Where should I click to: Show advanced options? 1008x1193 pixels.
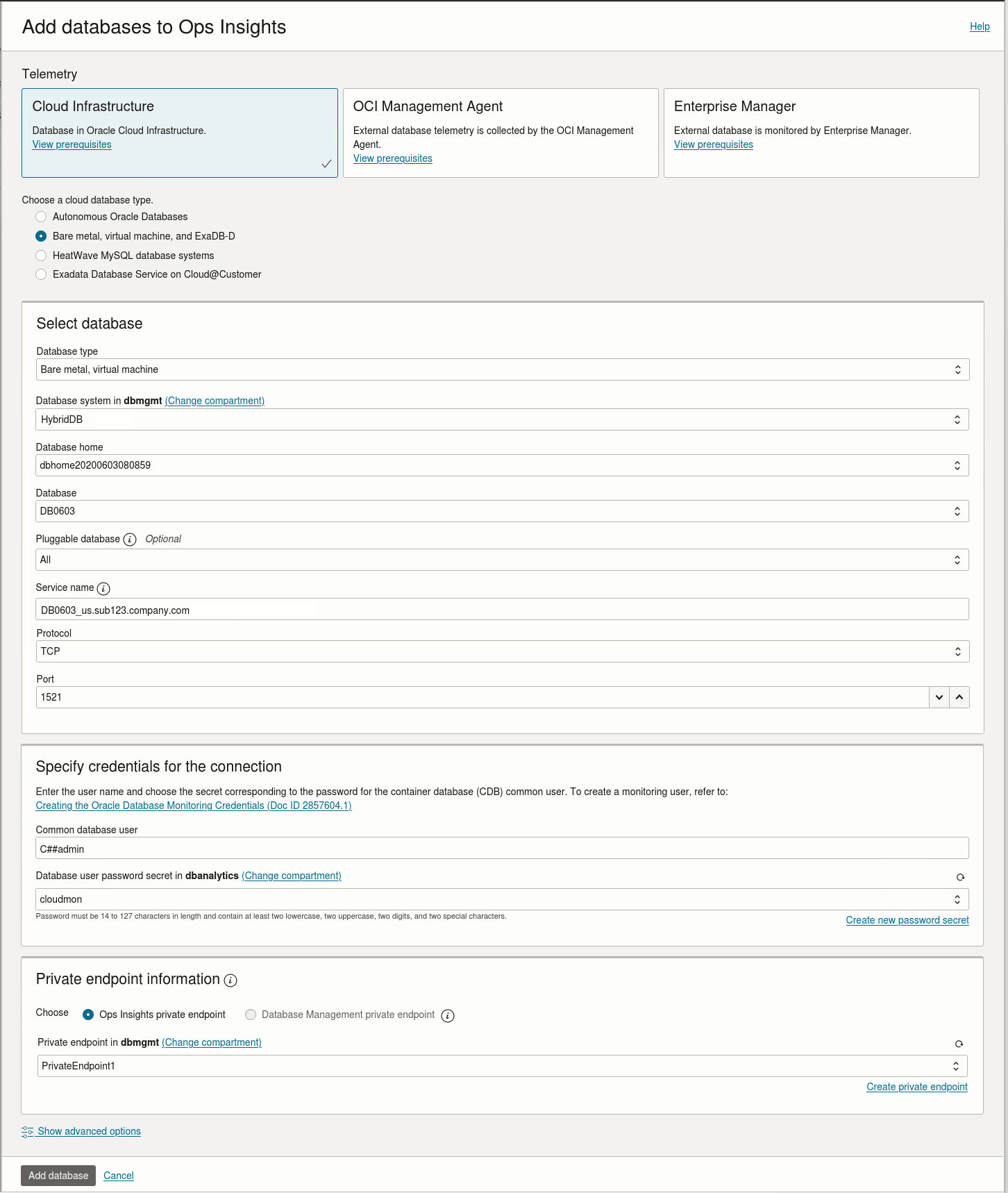[x=89, y=1131]
